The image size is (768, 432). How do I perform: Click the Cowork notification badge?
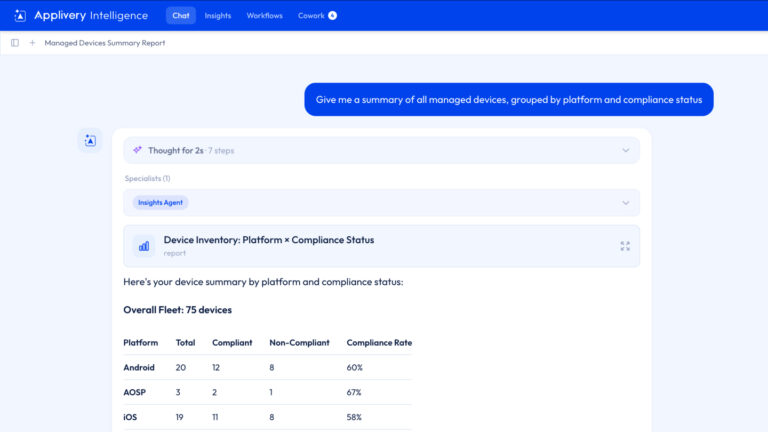pyautogui.click(x=333, y=16)
